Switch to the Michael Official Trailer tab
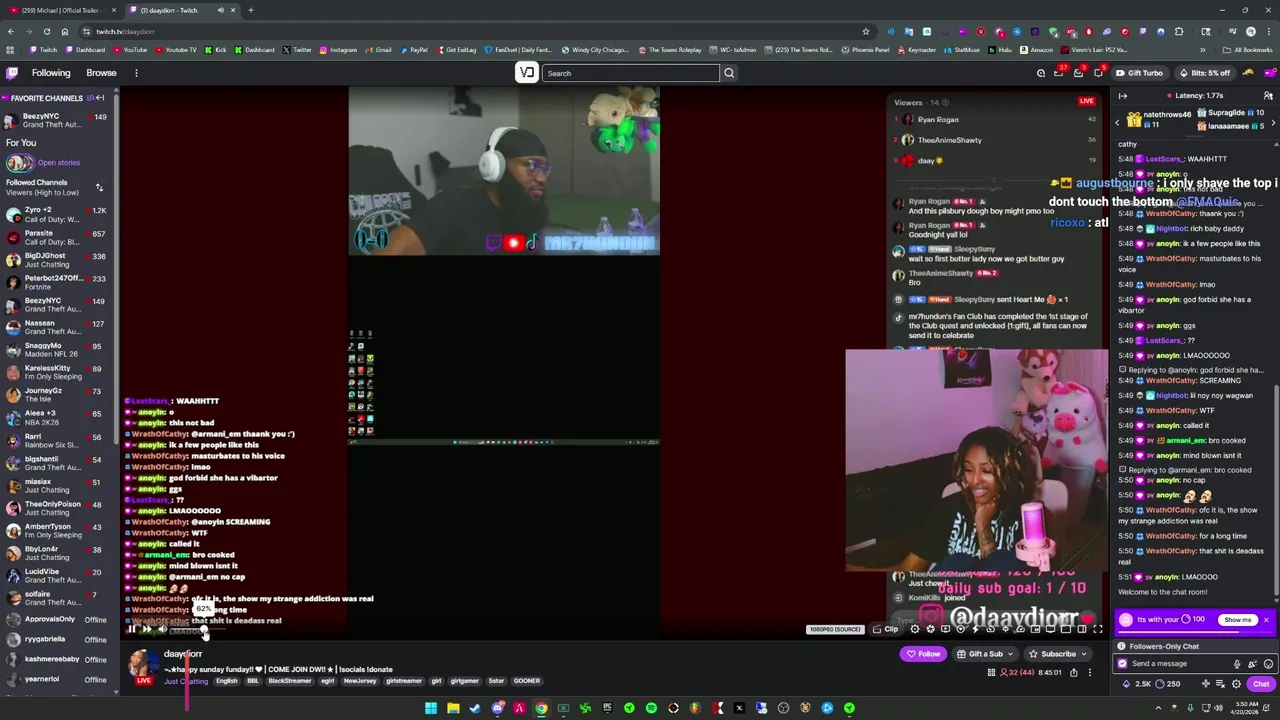Viewport: 1280px width, 720px height. click(62, 10)
